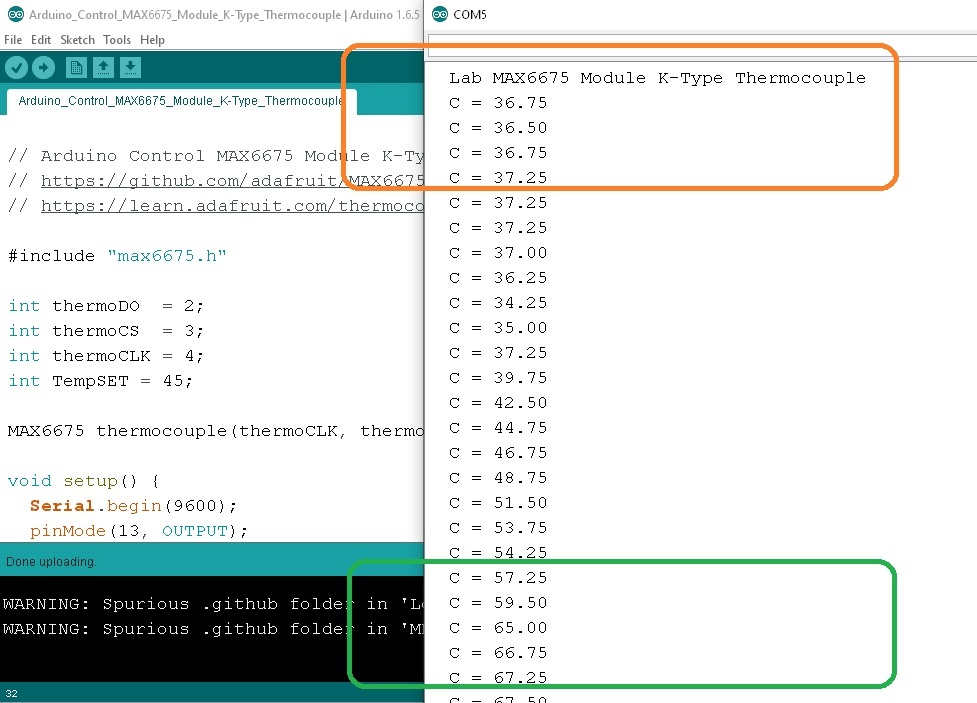Open the learn.adafruit.com thermocouple link

tap(232, 206)
